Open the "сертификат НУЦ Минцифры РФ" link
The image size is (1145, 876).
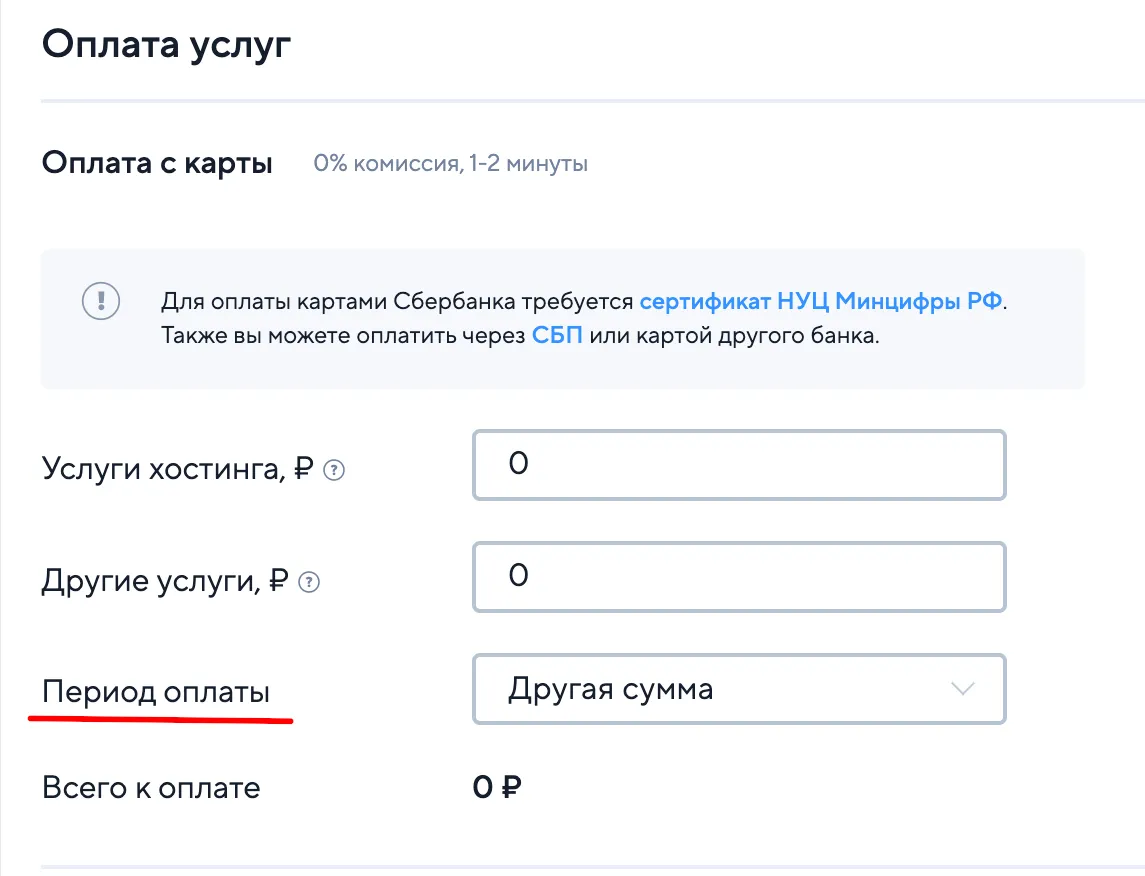click(820, 301)
